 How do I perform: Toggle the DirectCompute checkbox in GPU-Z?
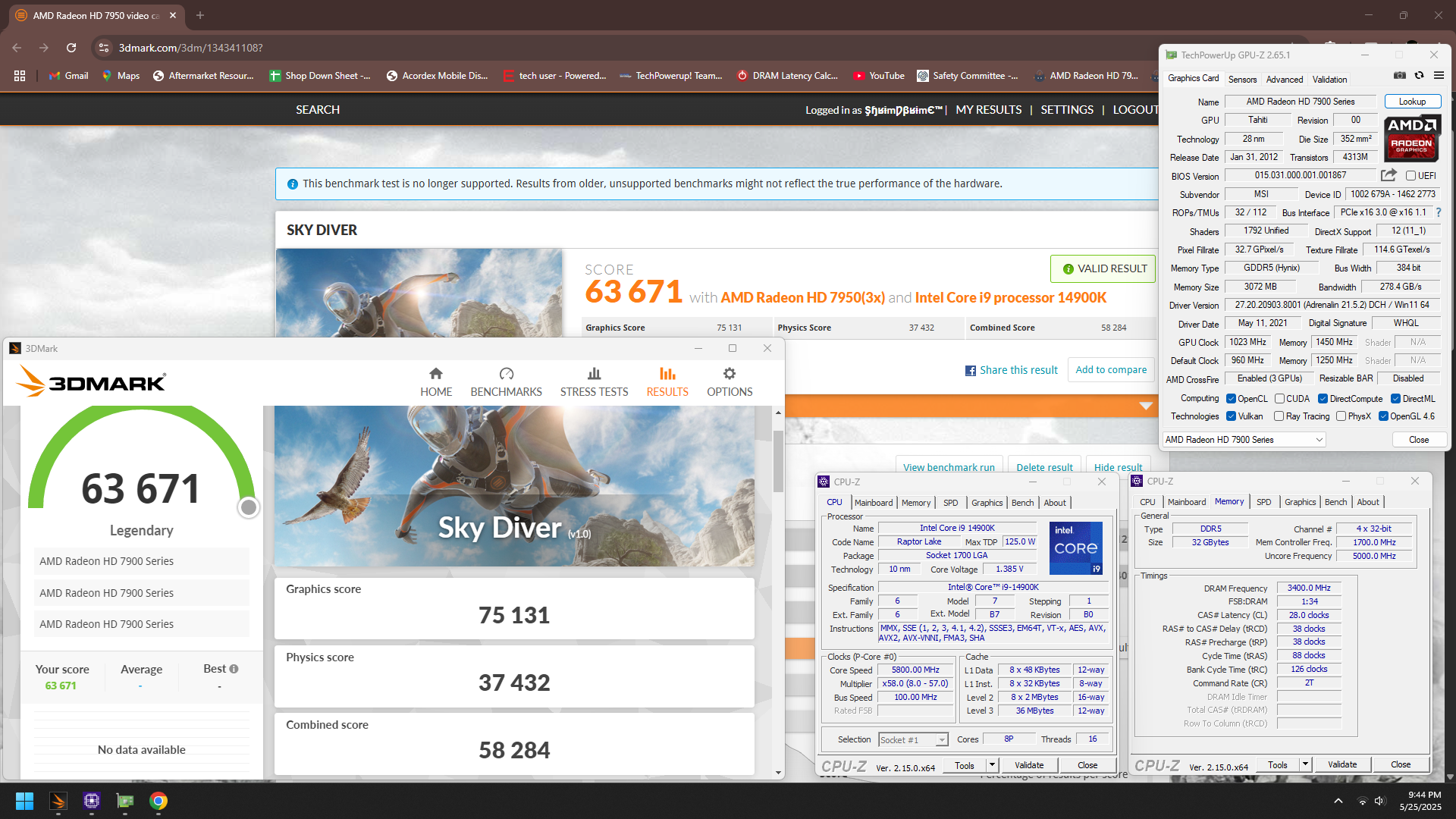point(1323,399)
